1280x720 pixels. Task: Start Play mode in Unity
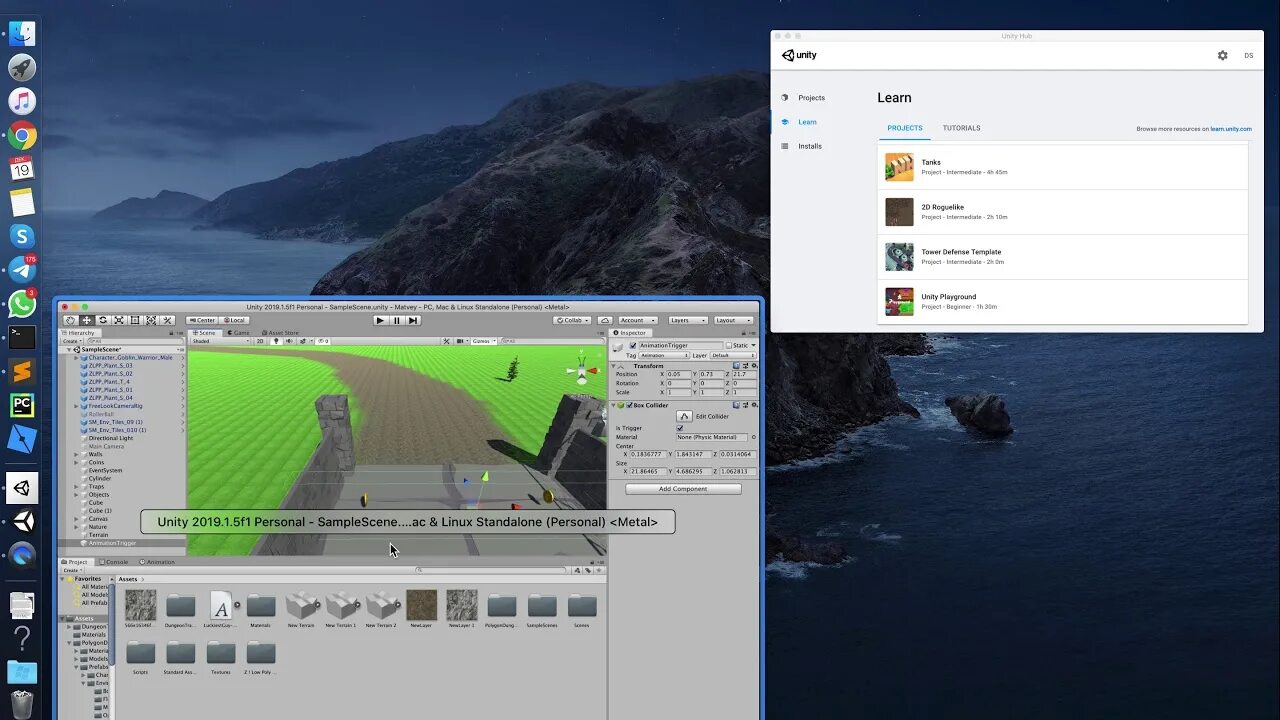click(380, 320)
